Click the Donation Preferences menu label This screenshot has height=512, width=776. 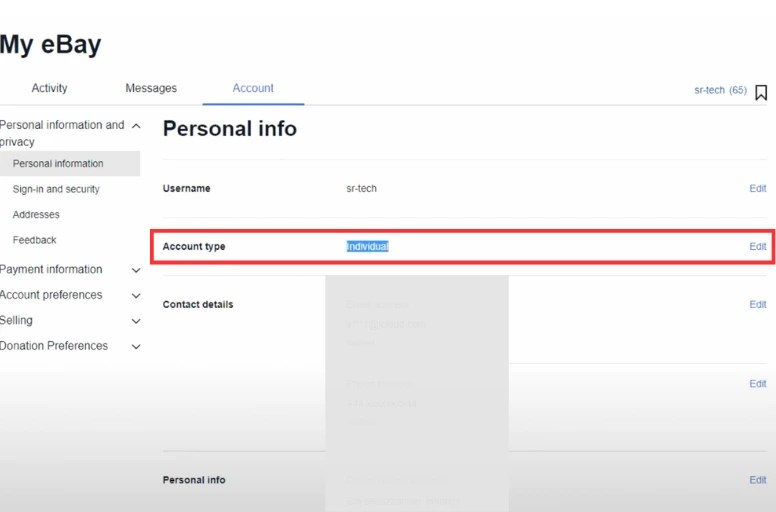(54, 346)
